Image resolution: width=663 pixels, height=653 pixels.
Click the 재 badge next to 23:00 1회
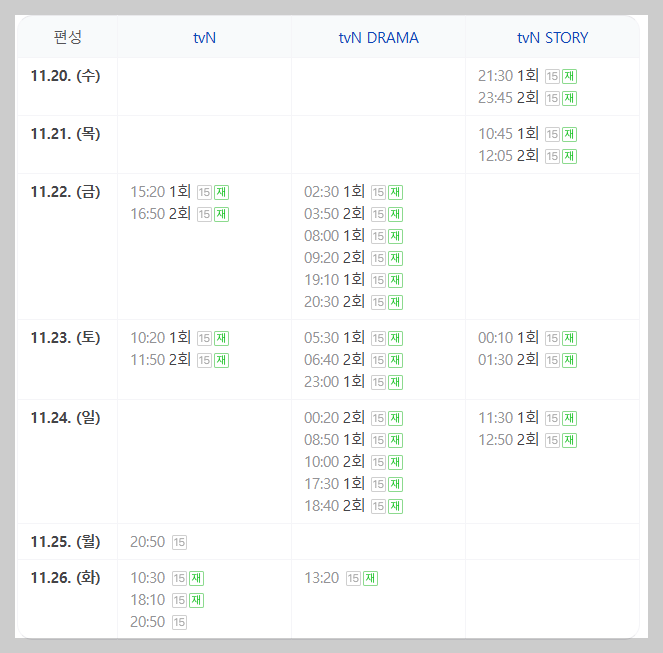(395, 382)
